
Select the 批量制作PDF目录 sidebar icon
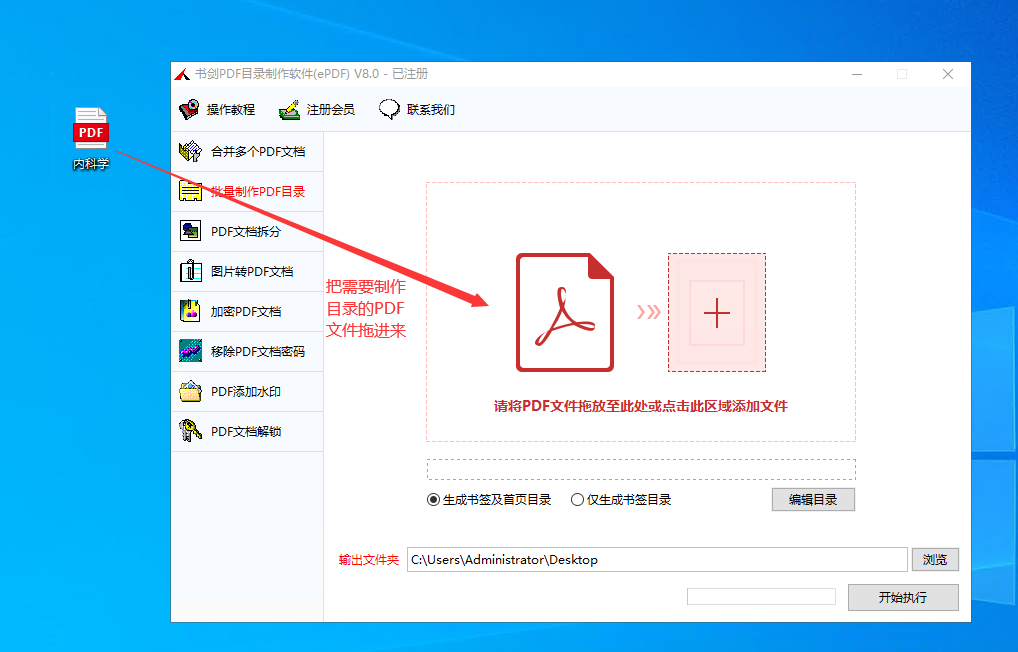[x=190, y=192]
